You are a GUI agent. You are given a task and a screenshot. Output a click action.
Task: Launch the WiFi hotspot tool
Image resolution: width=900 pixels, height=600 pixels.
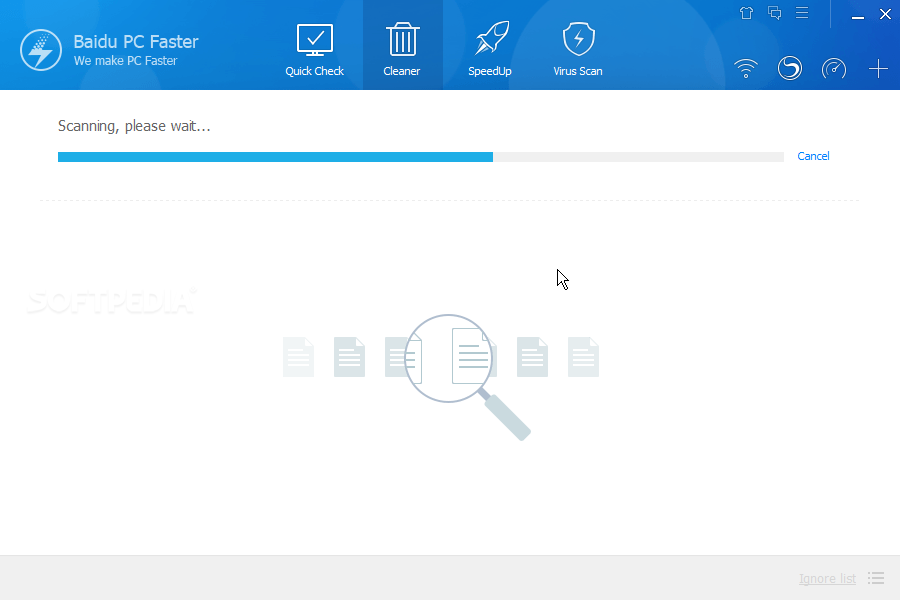(746, 69)
